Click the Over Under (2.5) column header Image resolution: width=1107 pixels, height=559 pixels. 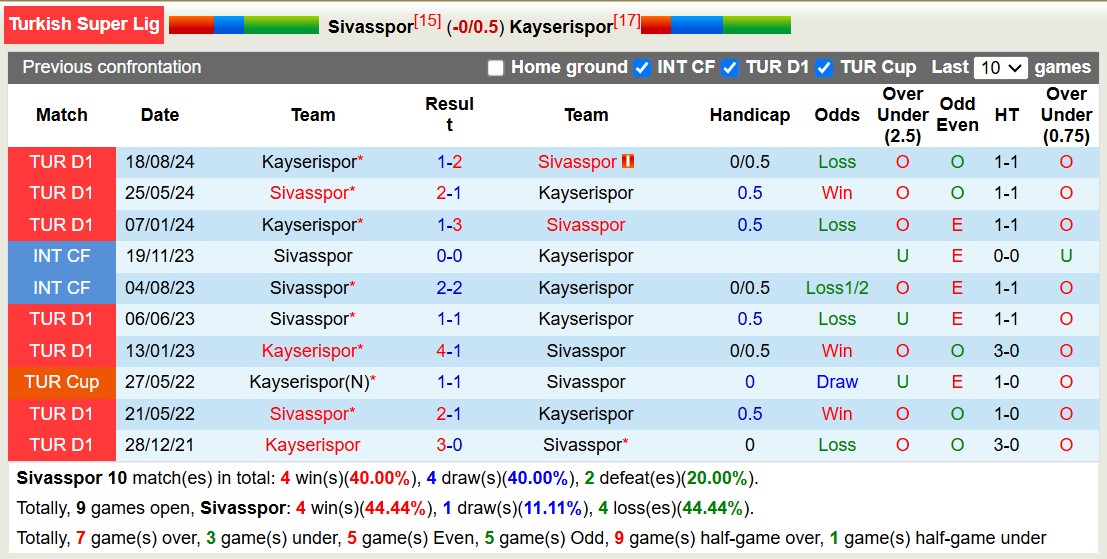[x=902, y=115]
